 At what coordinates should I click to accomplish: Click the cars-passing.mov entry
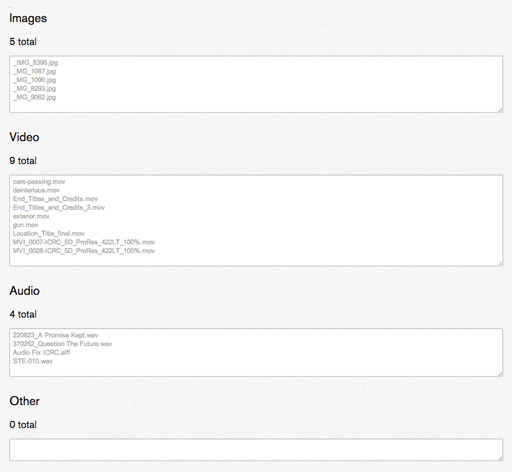[x=39, y=182]
